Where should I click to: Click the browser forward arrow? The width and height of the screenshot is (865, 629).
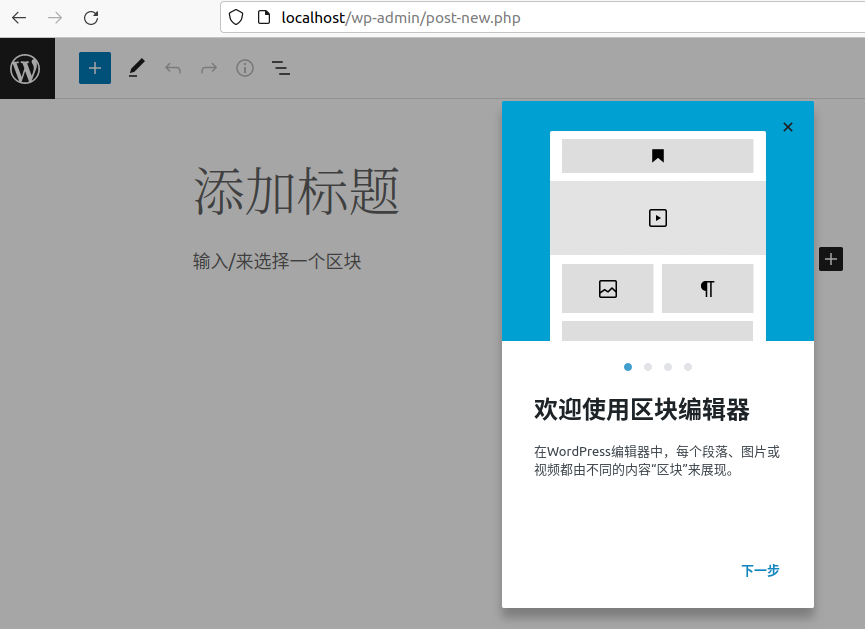pos(55,18)
